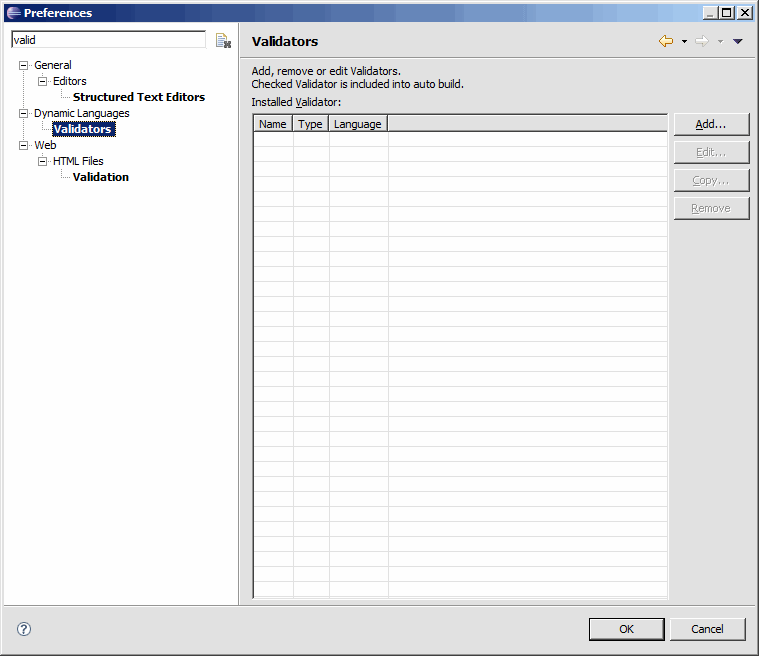Go back using the yellow arrow

[666, 41]
